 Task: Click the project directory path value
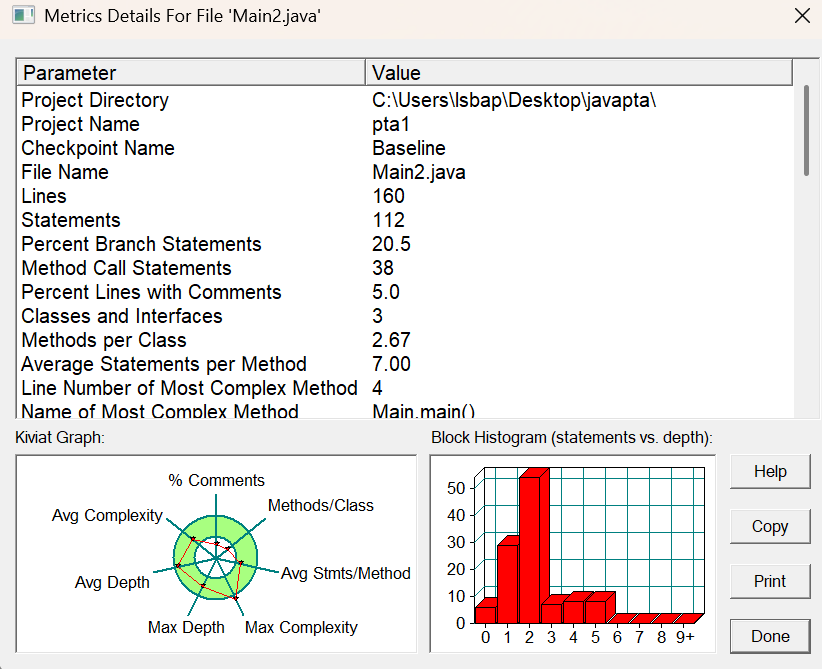[x=514, y=100]
